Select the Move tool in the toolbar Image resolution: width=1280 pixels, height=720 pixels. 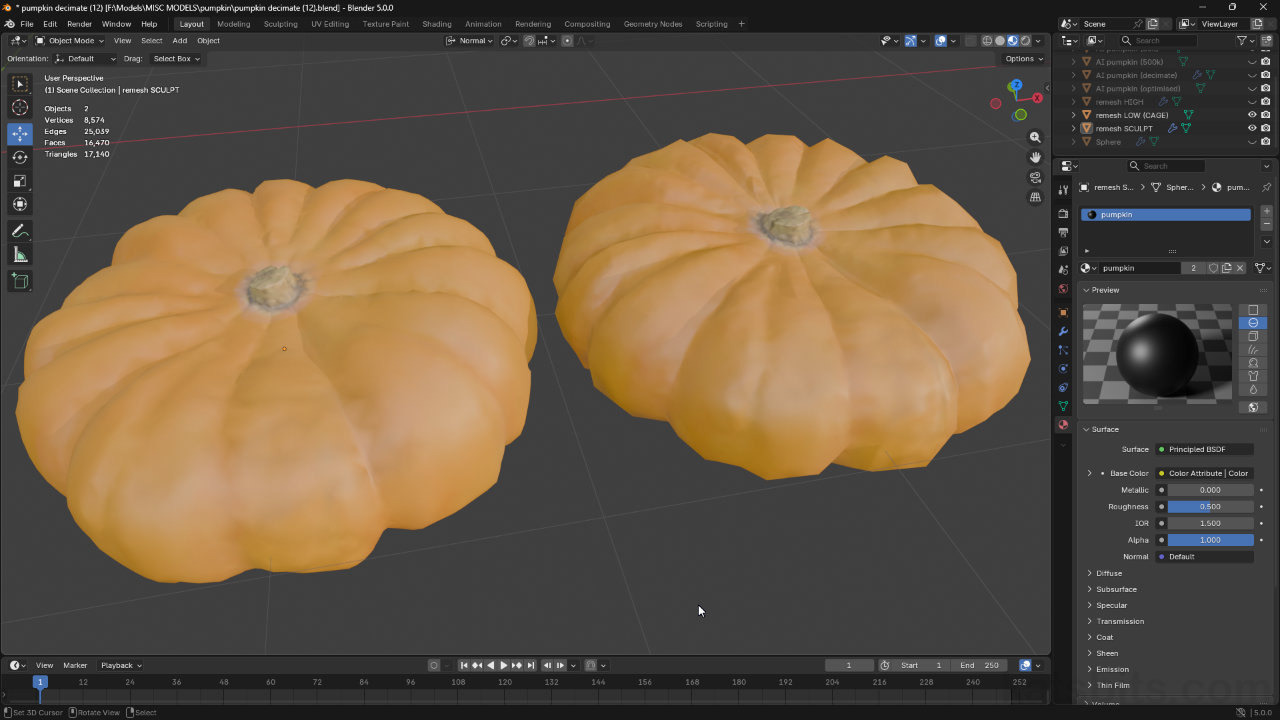pyautogui.click(x=20, y=133)
